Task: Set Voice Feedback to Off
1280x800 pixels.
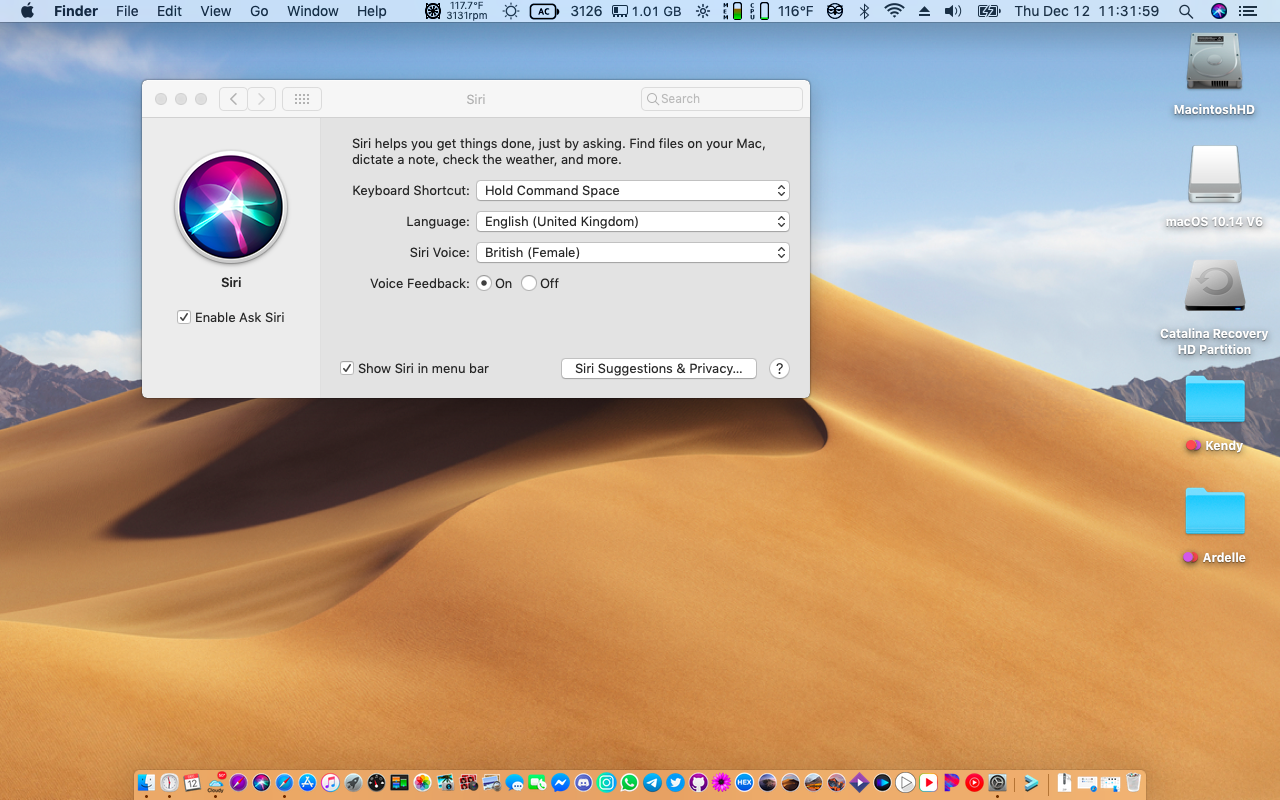Action: click(529, 283)
